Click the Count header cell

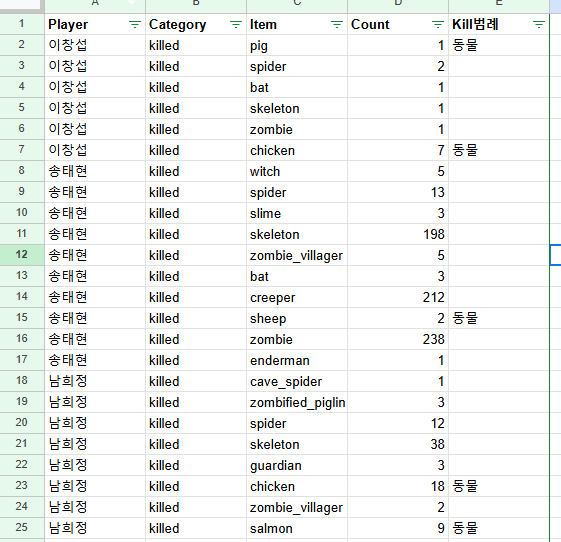[398, 24]
